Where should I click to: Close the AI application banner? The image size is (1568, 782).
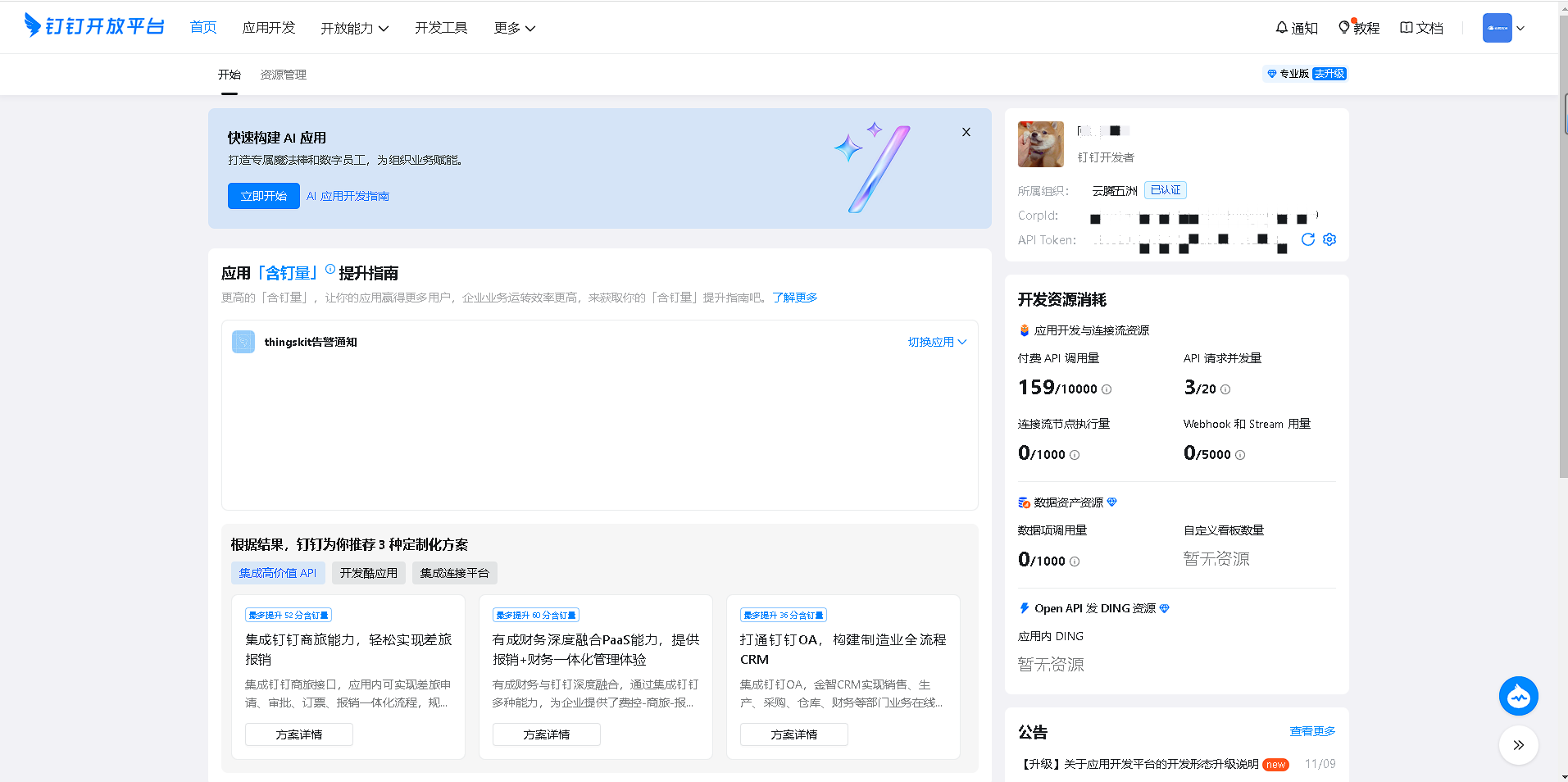point(966,132)
